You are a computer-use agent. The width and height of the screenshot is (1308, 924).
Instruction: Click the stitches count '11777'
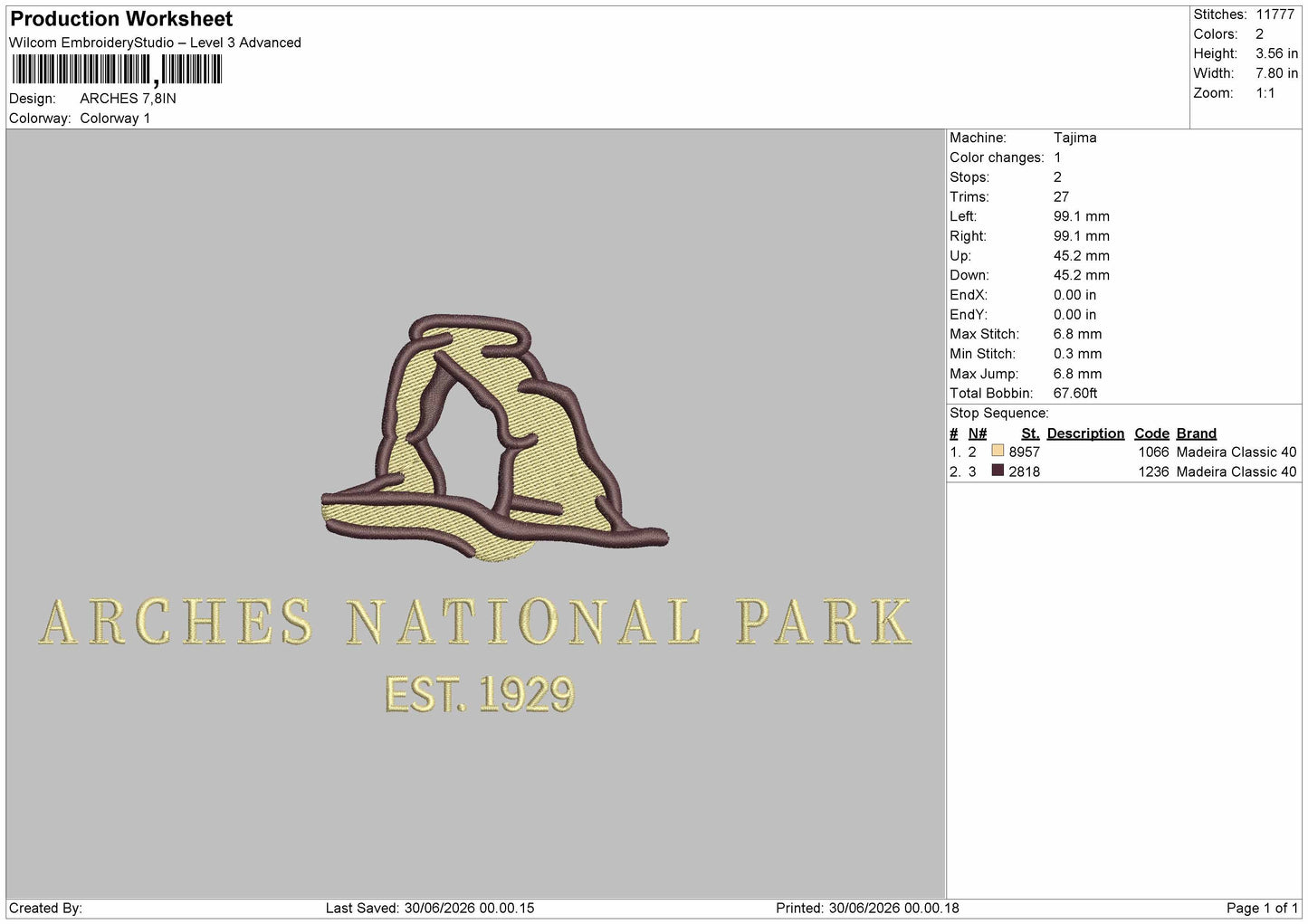click(1275, 14)
